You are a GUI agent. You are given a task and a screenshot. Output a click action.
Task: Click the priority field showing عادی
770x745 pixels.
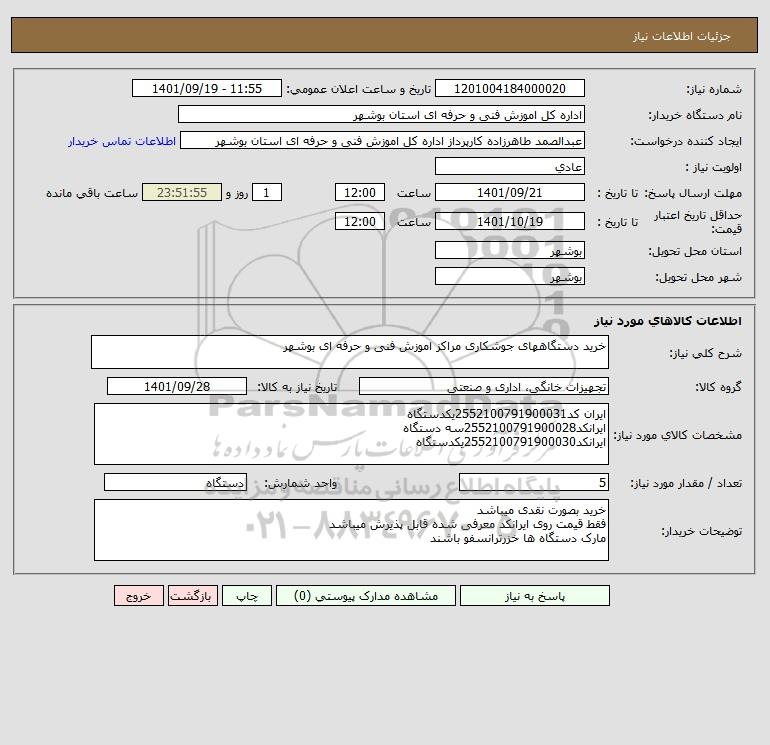pos(510,166)
